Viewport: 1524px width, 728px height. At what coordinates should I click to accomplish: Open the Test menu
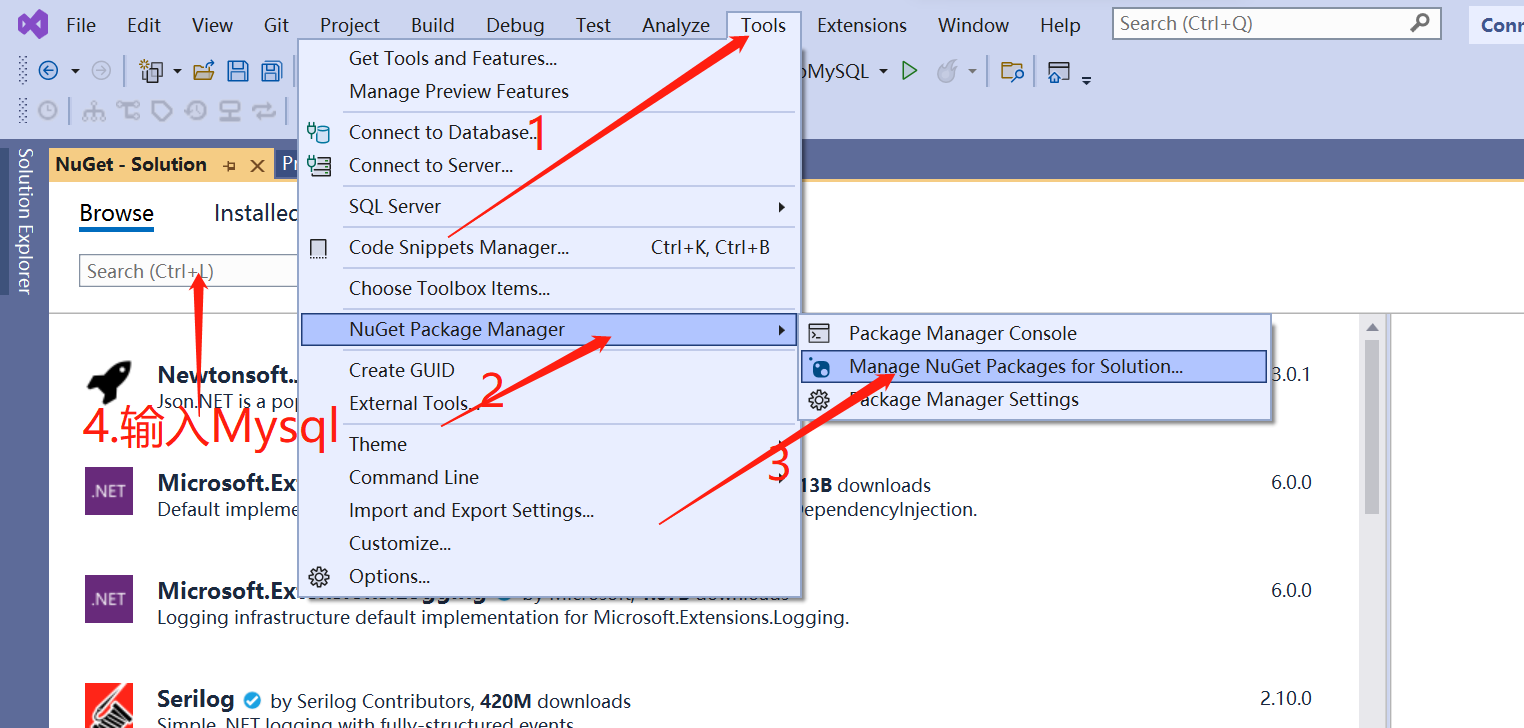[x=593, y=25]
